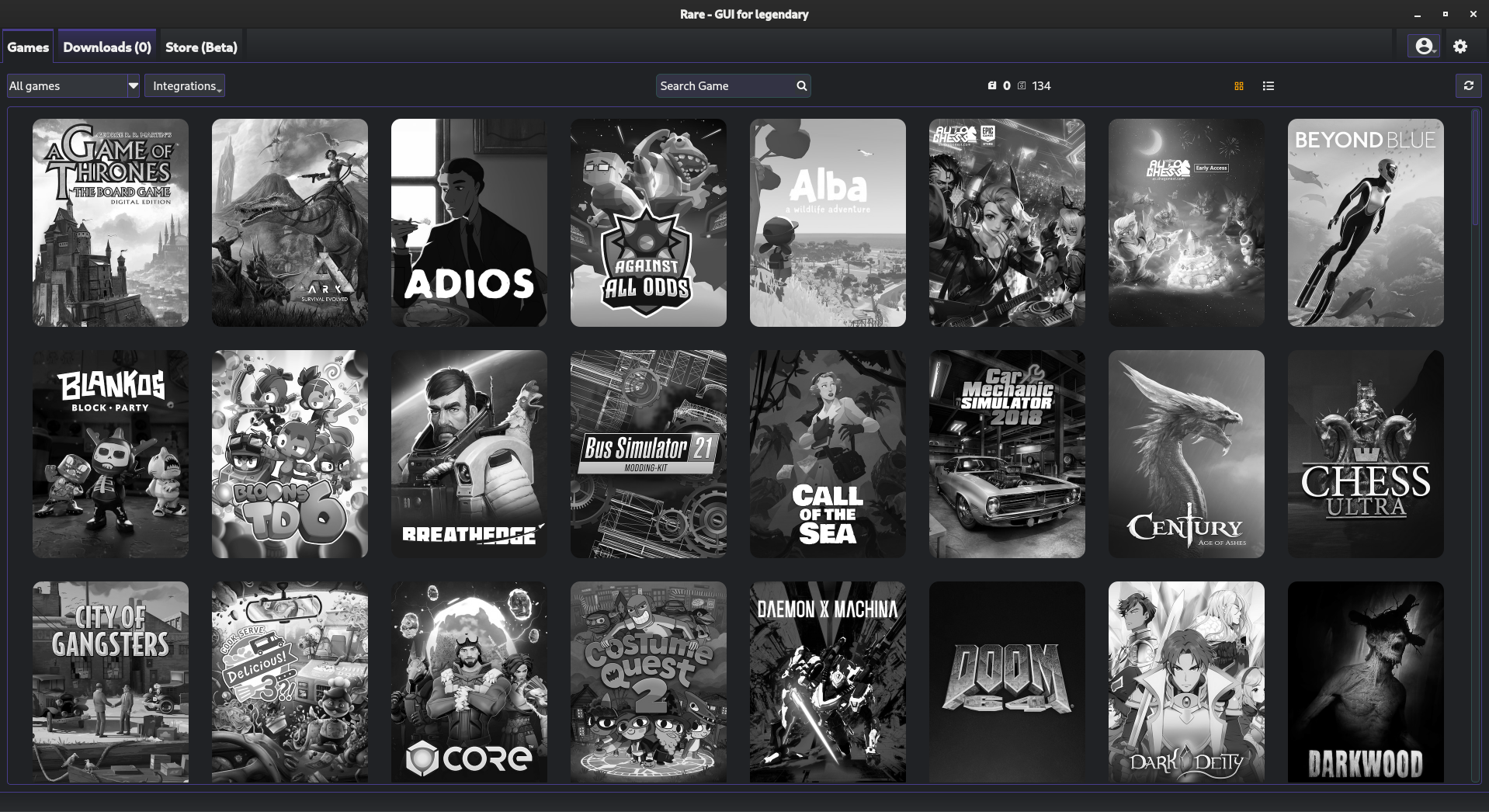
Task: Click the search magnifier icon
Action: [801, 85]
